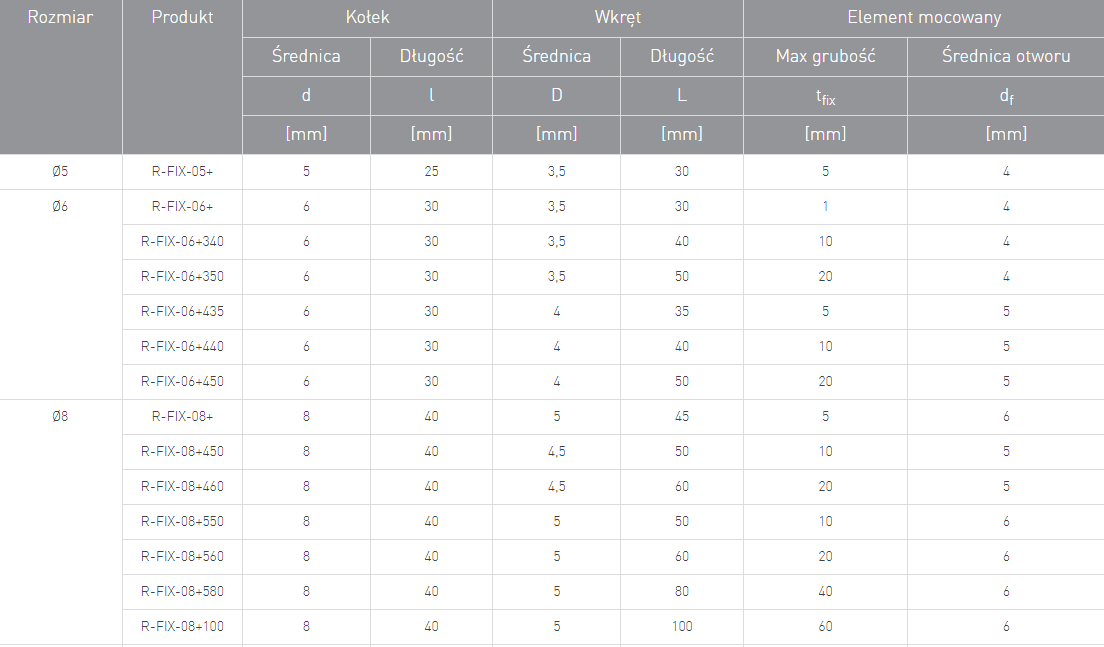This screenshot has height=647, width=1104.
Task: Select the Produkt column header
Action: pos(182,18)
